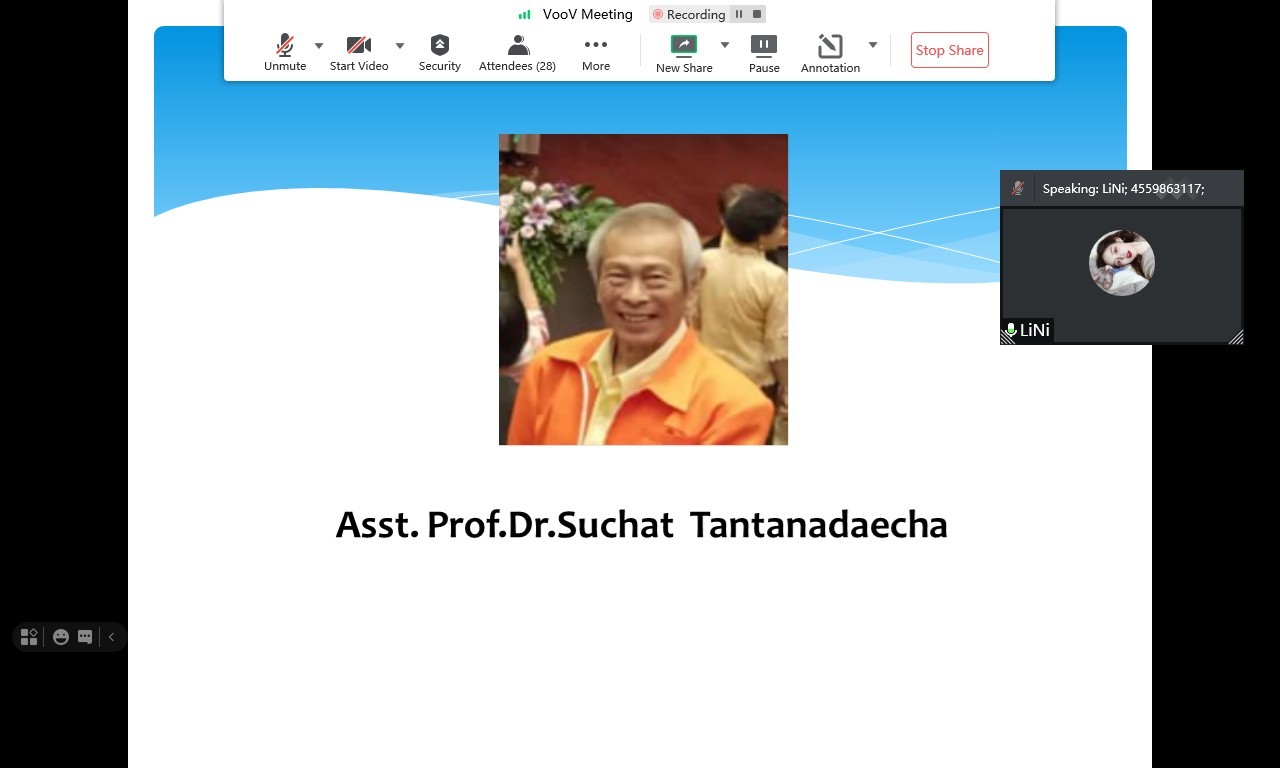Open video options arrow beside Start Video
The image size is (1280, 768).
[x=400, y=46]
